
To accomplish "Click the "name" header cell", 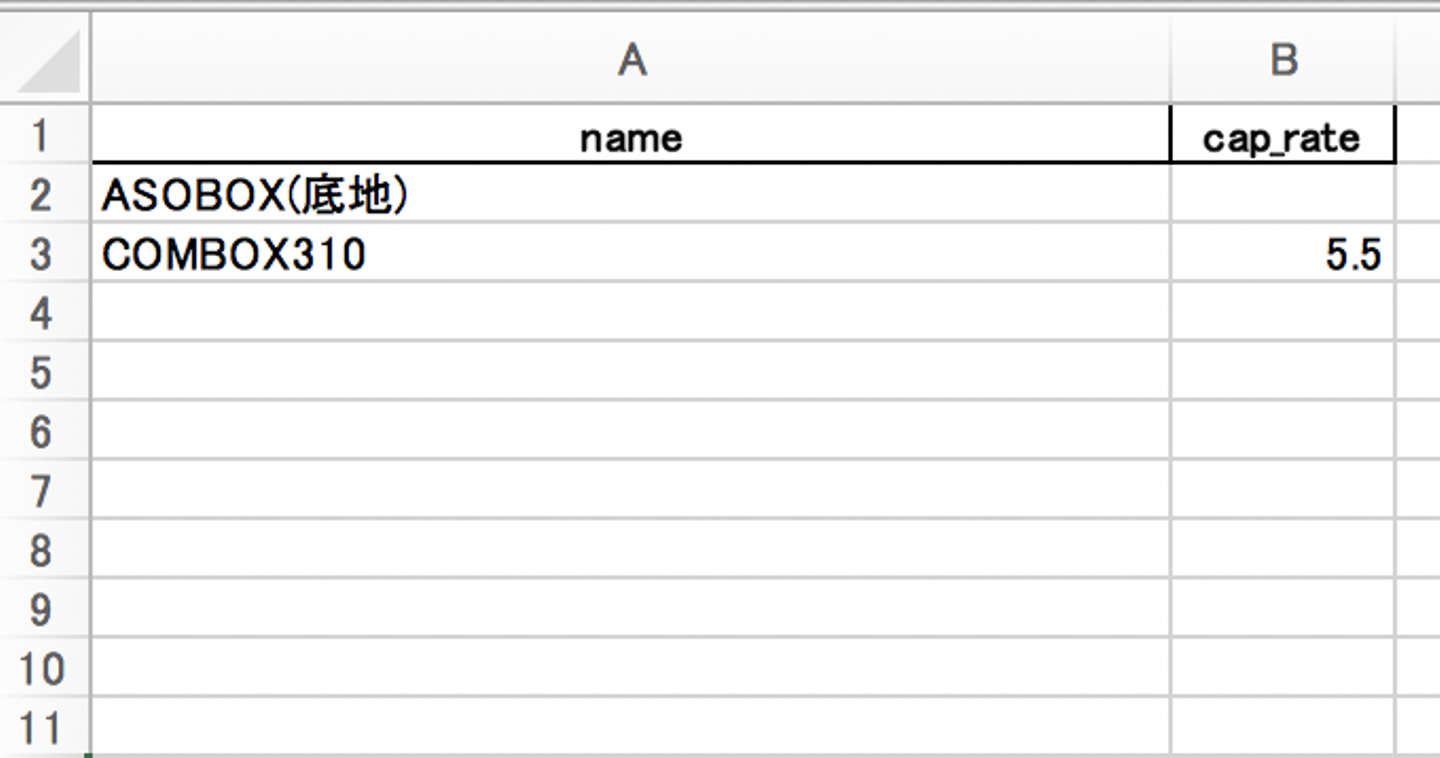I will tap(630, 137).
